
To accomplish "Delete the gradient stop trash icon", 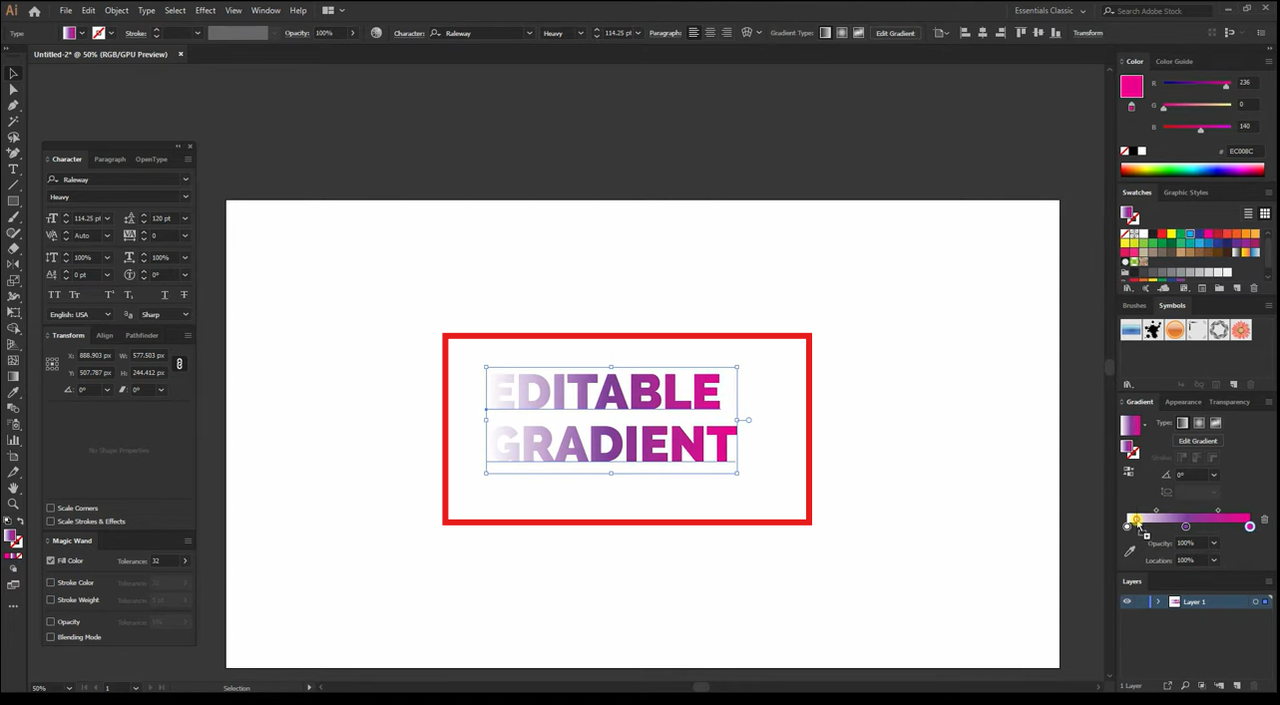I will pos(1264,519).
